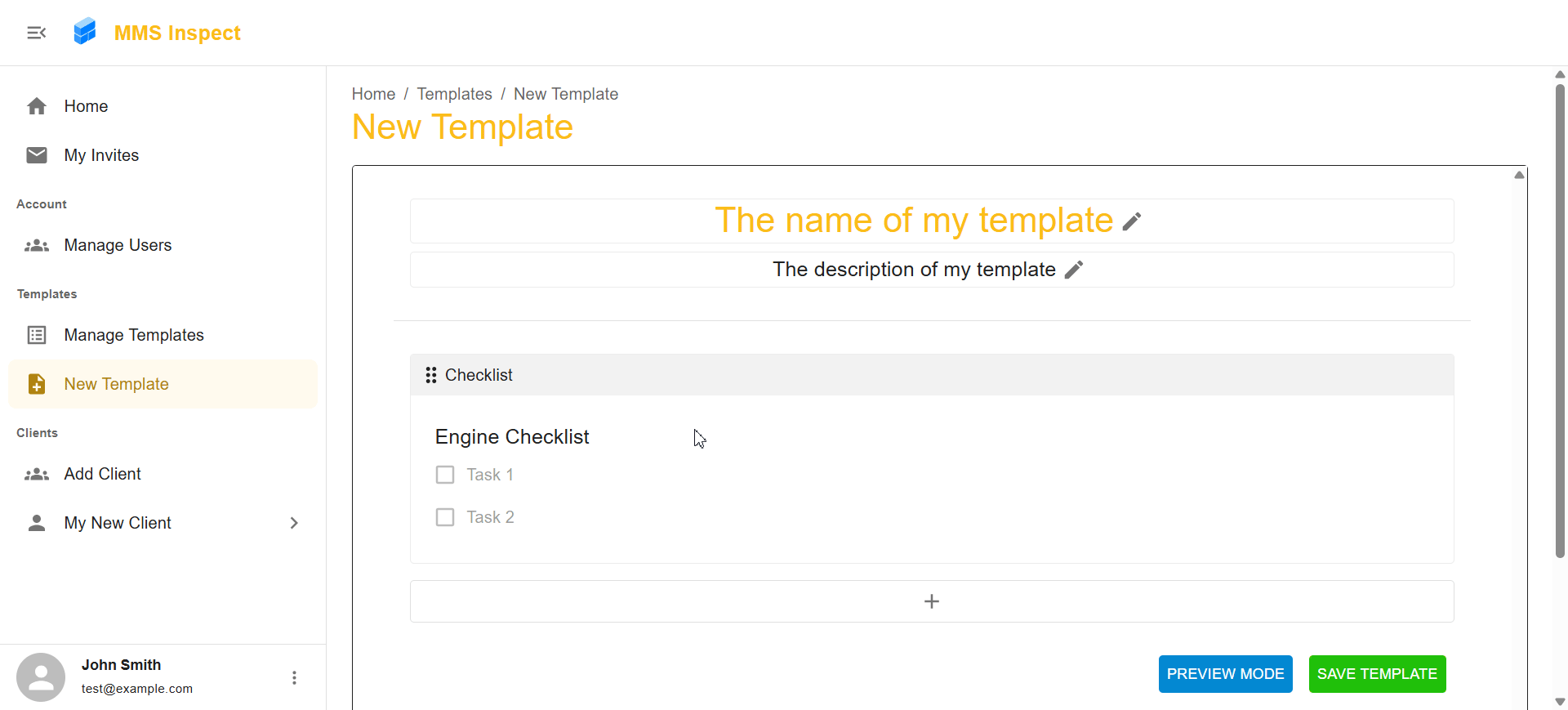The image size is (1568, 710).
Task: Click the page's vertical scrollbar thumb
Action: pyautogui.click(x=1560, y=320)
